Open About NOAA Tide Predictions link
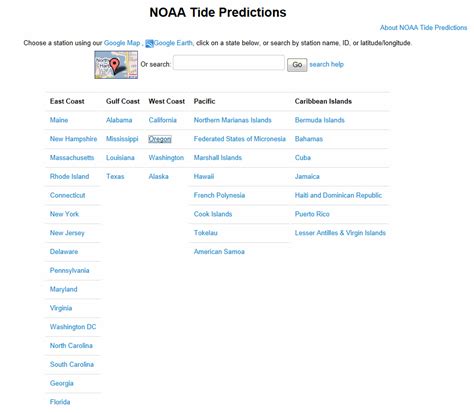This screenshot has width=474, height=413. click(x=423, y=28)
